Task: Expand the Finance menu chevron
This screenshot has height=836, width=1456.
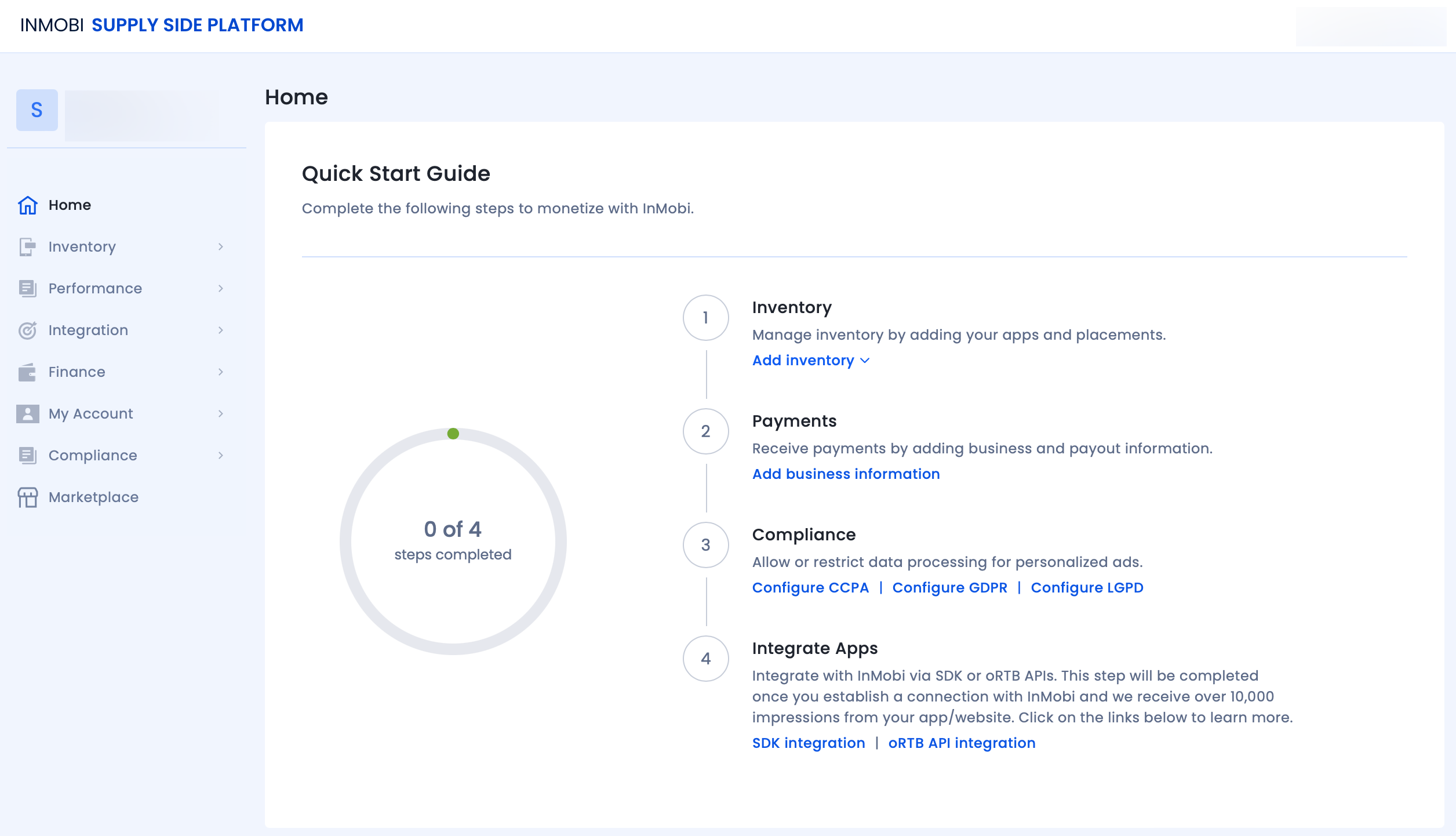Action: 221,372
